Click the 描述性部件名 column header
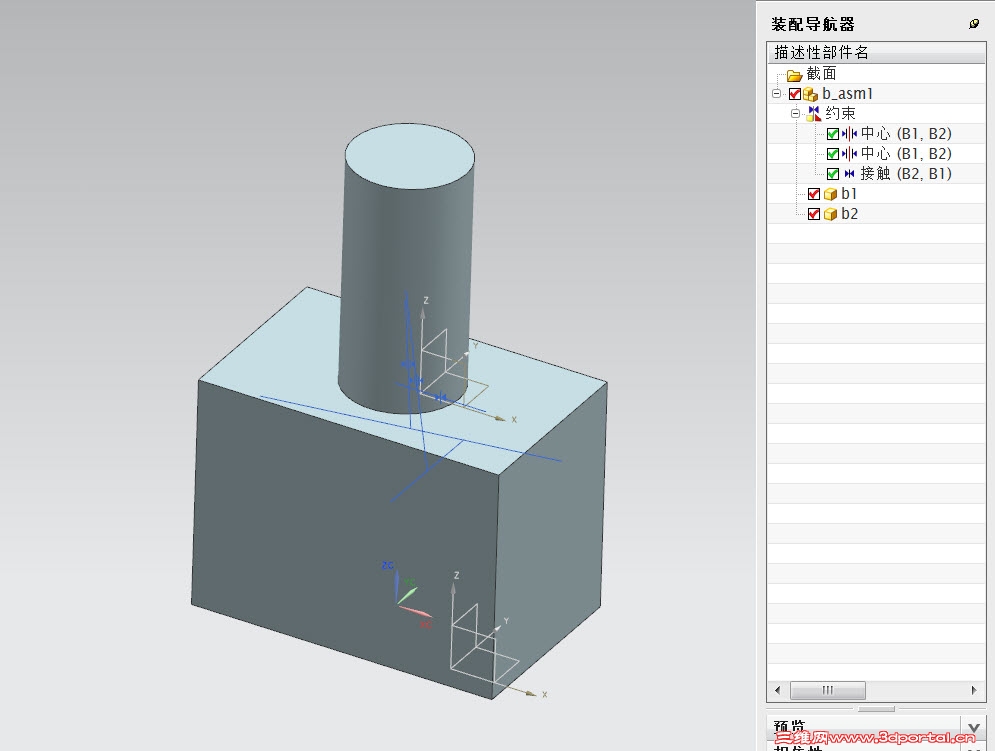This screenshot has width=995, height=751. 876,52
